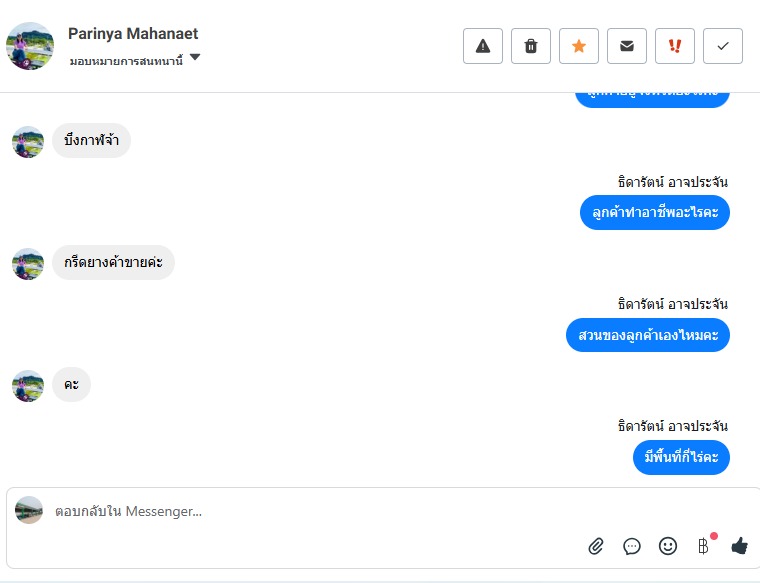The width and height of the screenshot is (760, 583).
Task: Expand the มอบหมายการสนทนานี้ dropdown arrow
Action: click(x=195, y=57)
